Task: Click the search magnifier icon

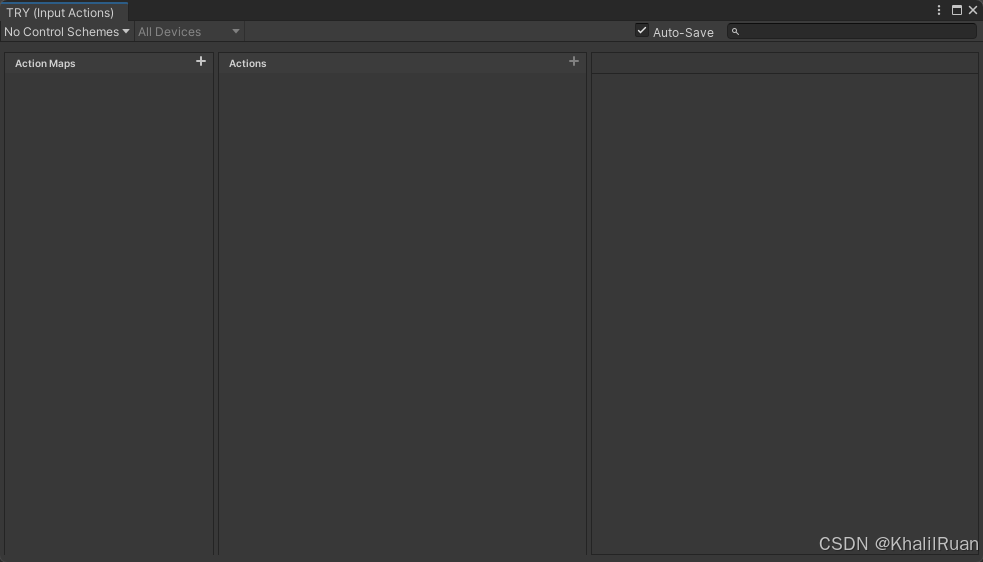Action: point(735,31)
